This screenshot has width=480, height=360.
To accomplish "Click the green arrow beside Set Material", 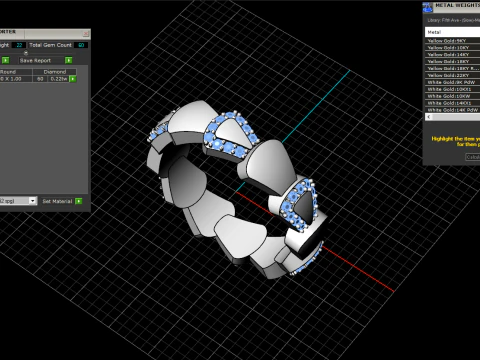I will (79, 201).
